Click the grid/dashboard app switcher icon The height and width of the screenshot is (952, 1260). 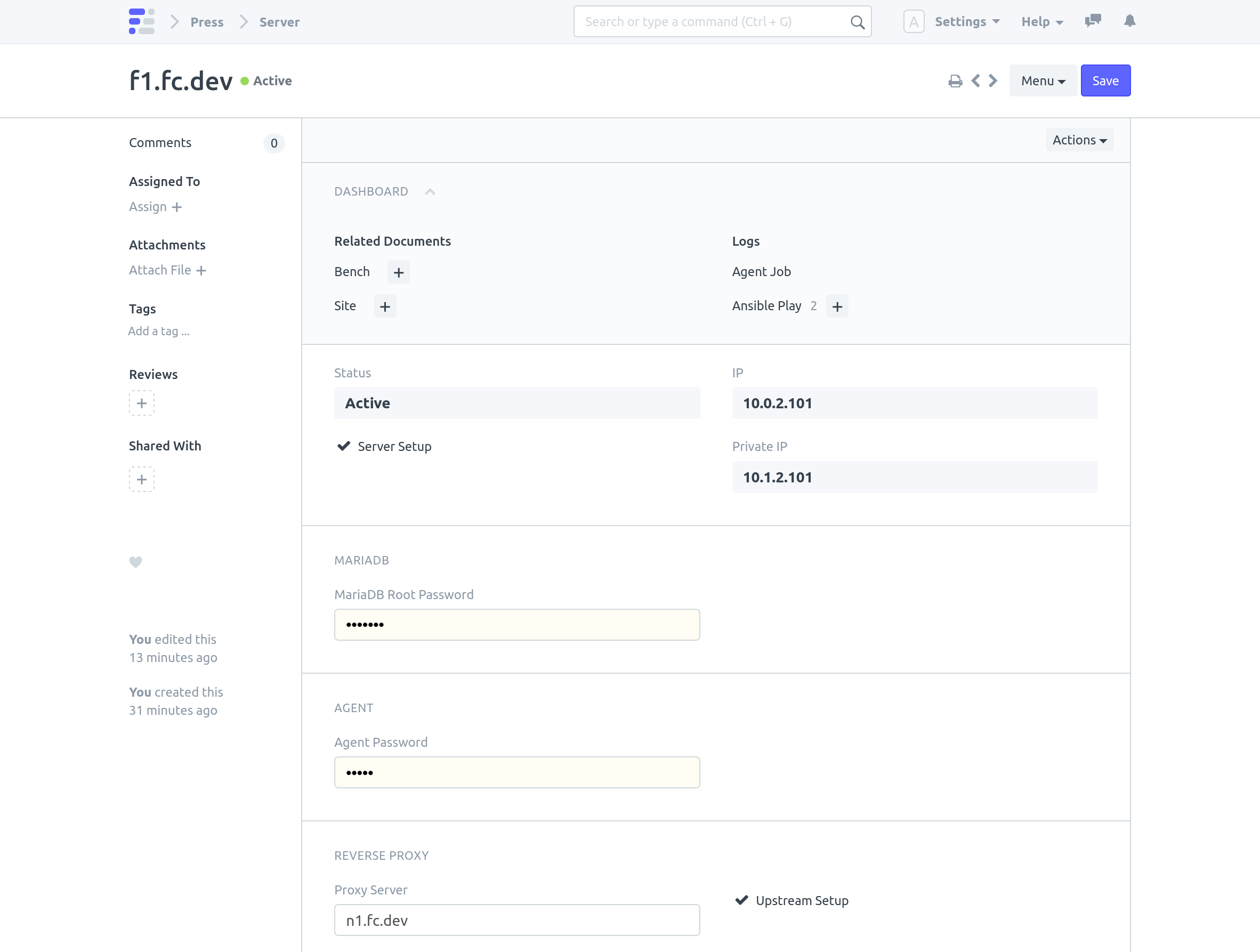(x=141, y=21)
